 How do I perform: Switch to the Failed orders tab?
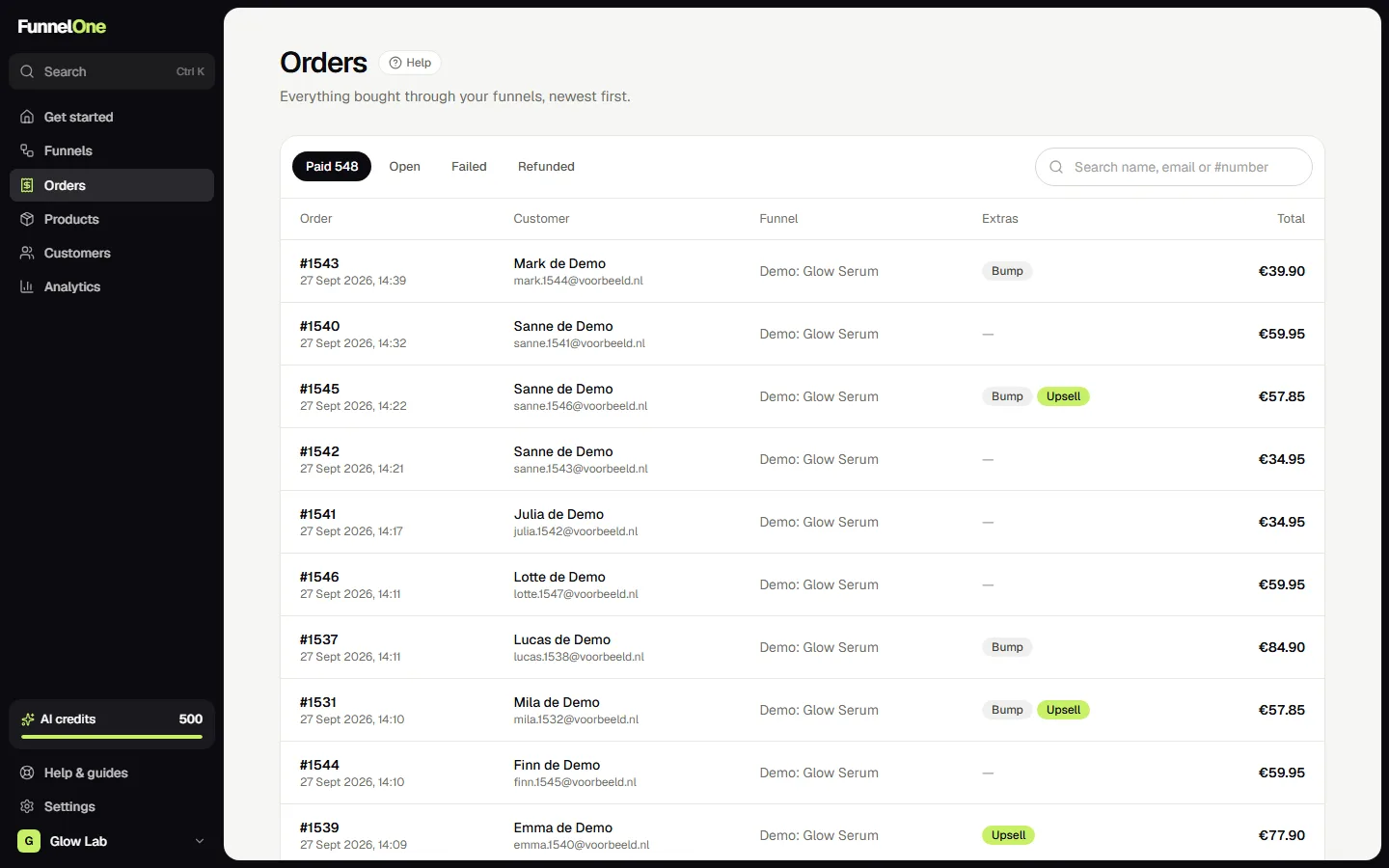pyautogui.click(x=469, y=166)
